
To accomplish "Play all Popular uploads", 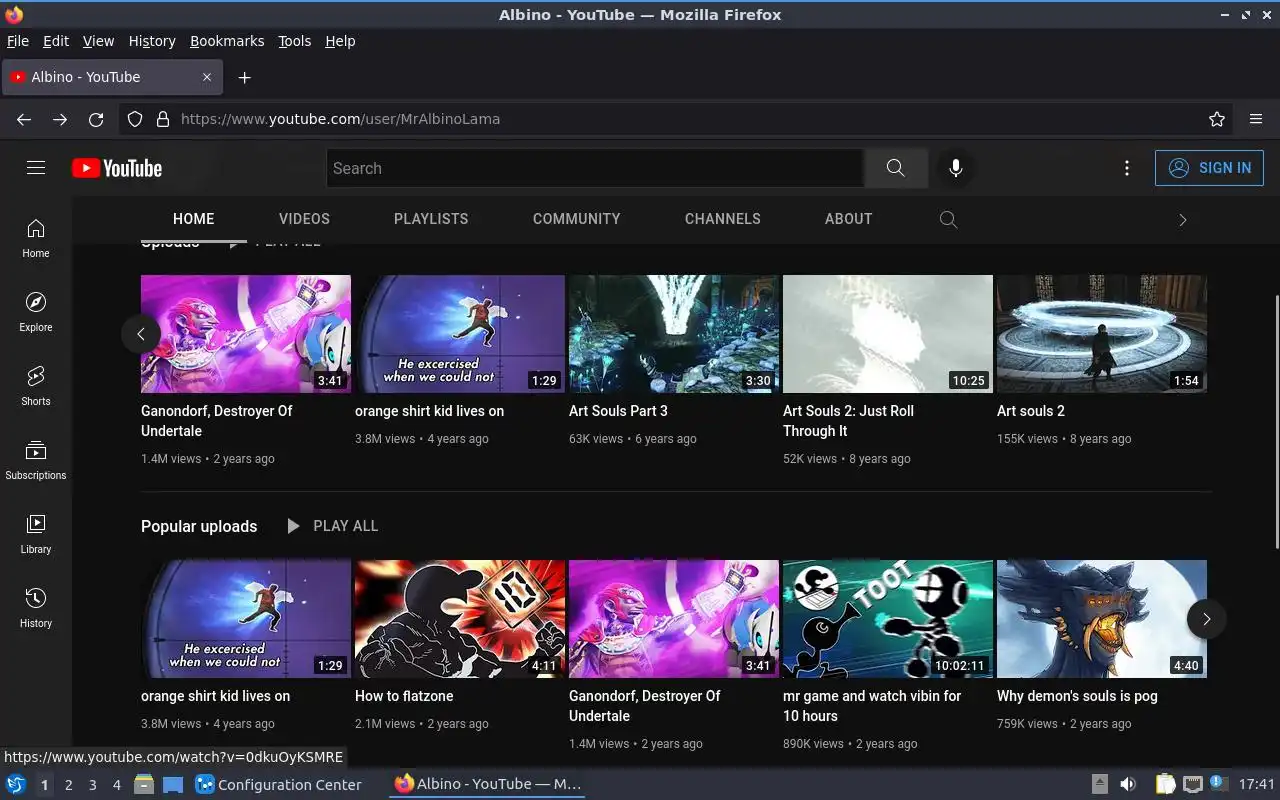I will (x=332, y=526).
